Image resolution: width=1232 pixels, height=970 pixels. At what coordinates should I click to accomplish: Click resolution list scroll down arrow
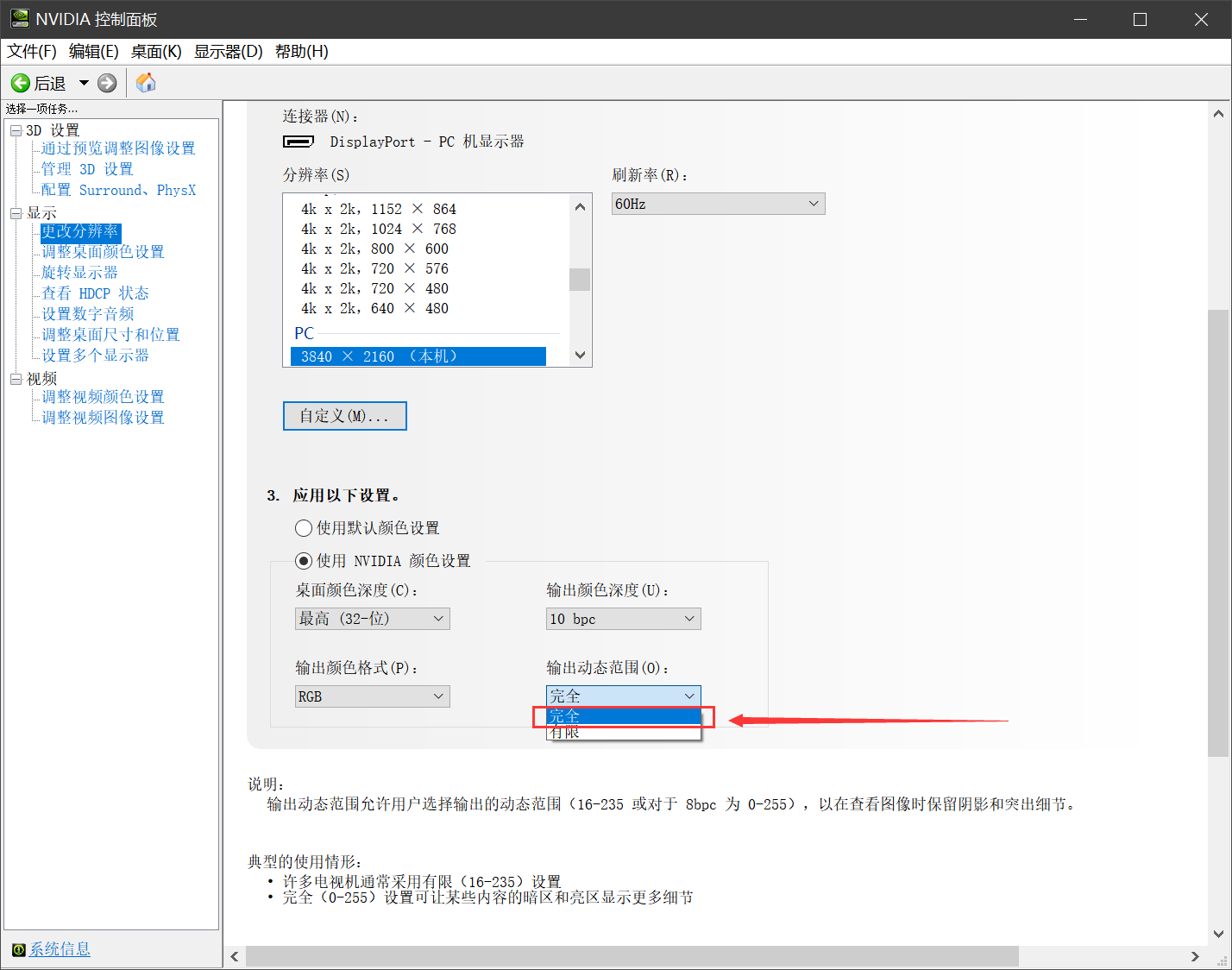point(580,355)
